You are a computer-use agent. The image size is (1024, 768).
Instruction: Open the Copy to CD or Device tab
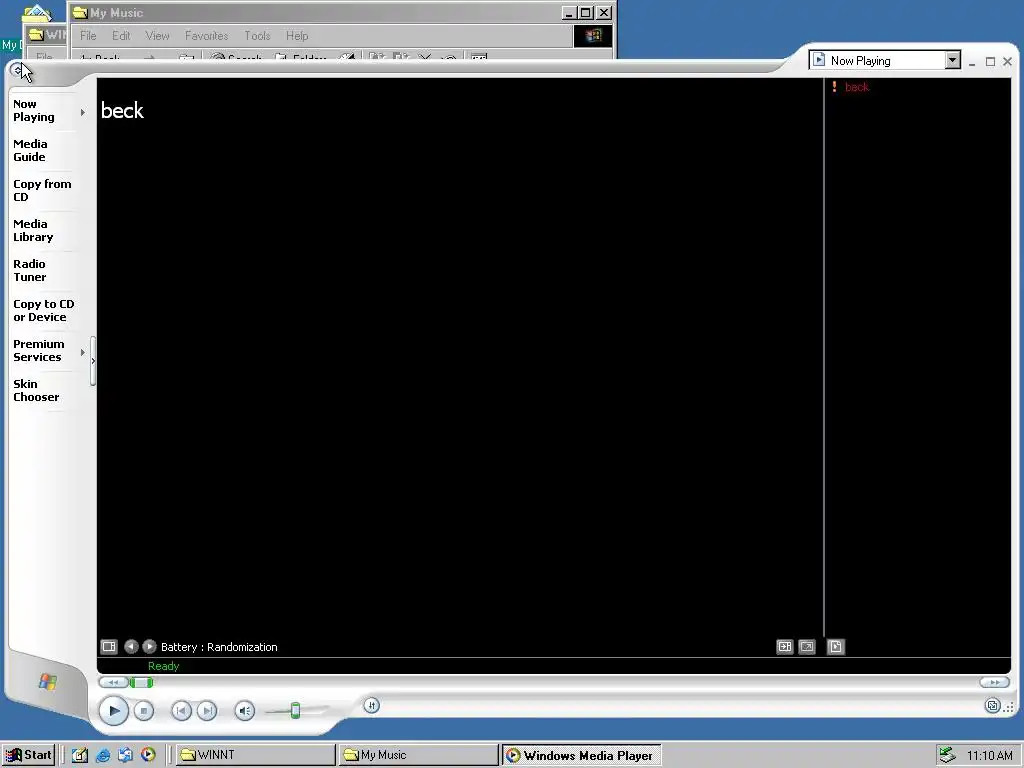point(43,310)
